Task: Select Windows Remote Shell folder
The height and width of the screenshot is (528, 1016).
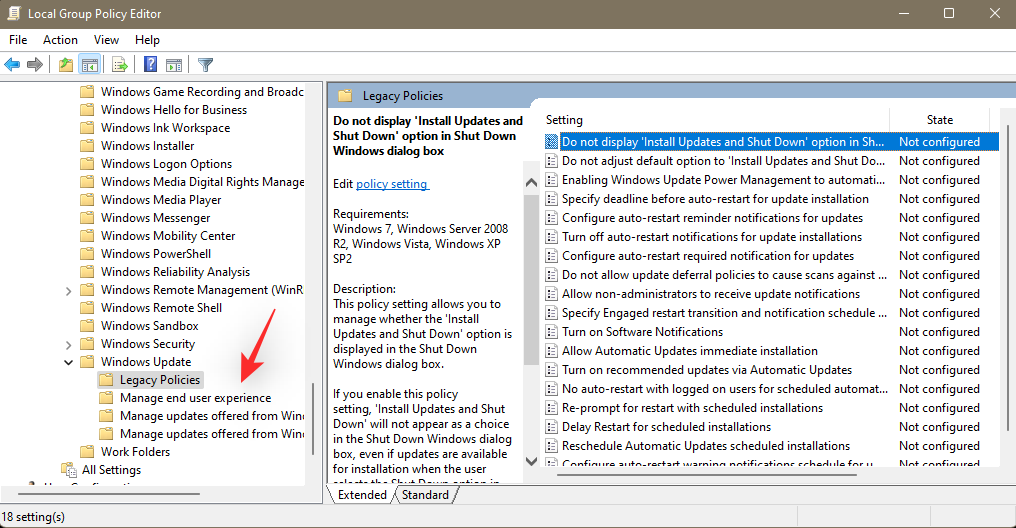Action: 161,308
